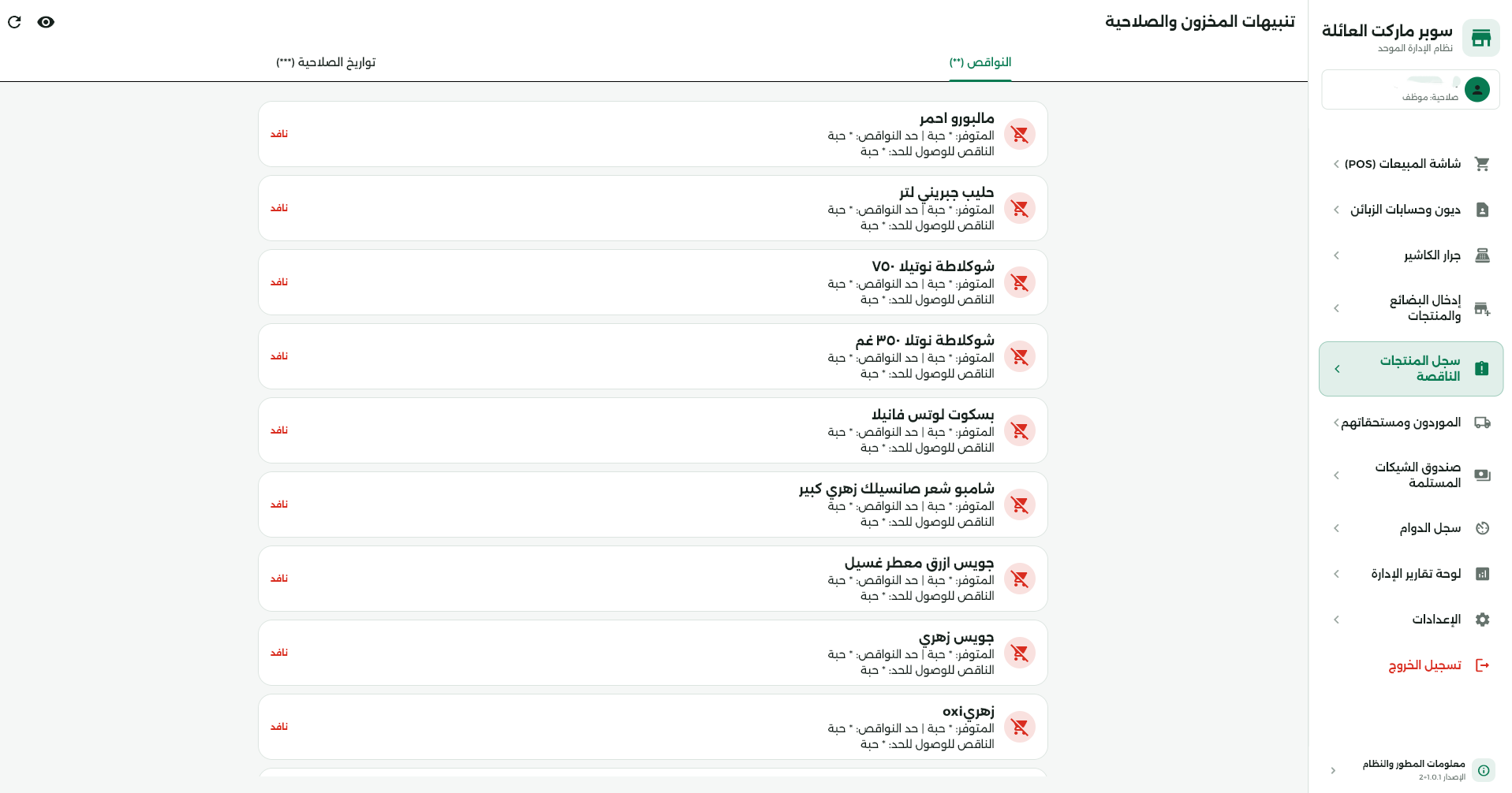Viewport: 1512px width, 793px height.
Task: Click the customer debts document icon
Action: [x=1482, y=210]
